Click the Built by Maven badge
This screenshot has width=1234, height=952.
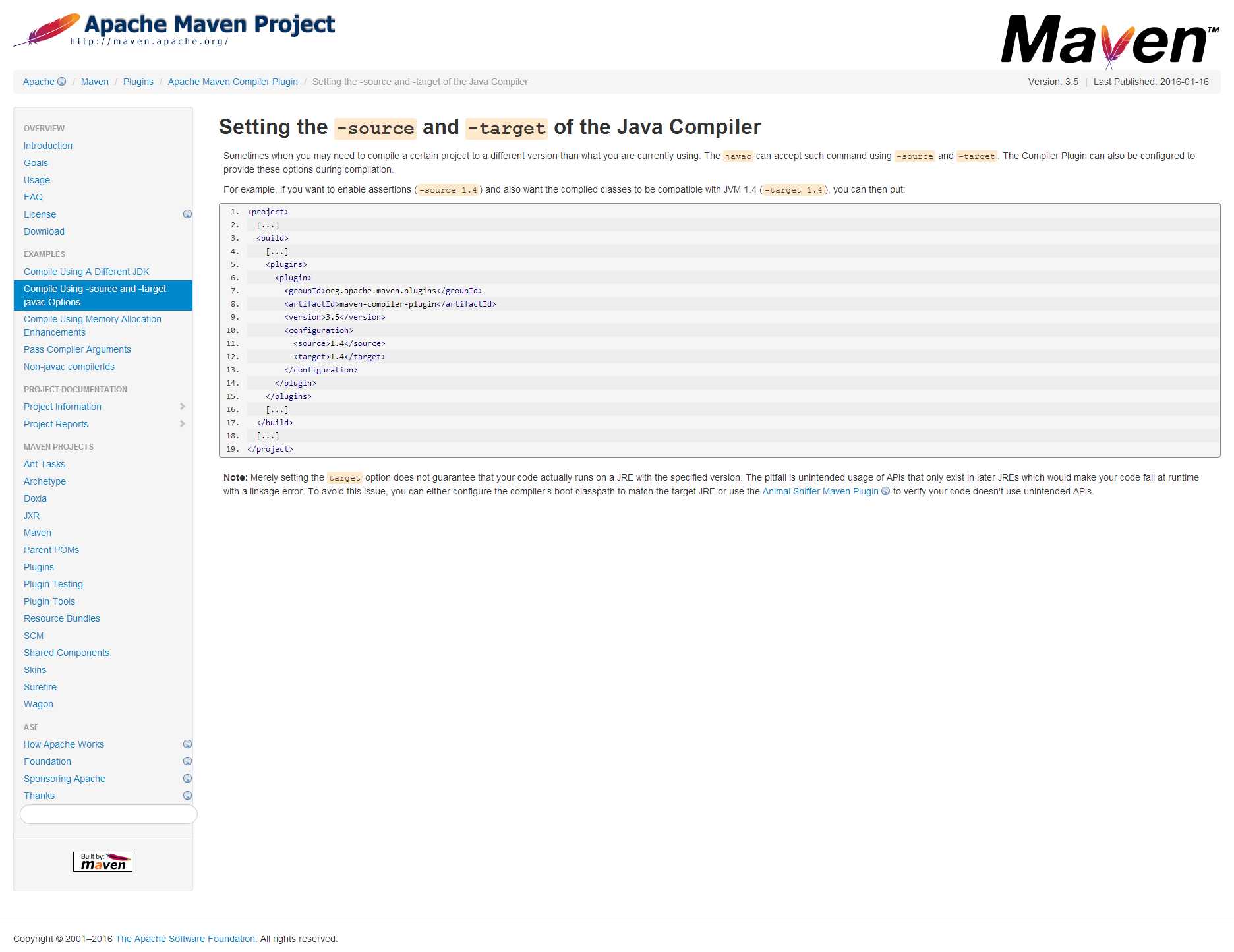(103, 862)
